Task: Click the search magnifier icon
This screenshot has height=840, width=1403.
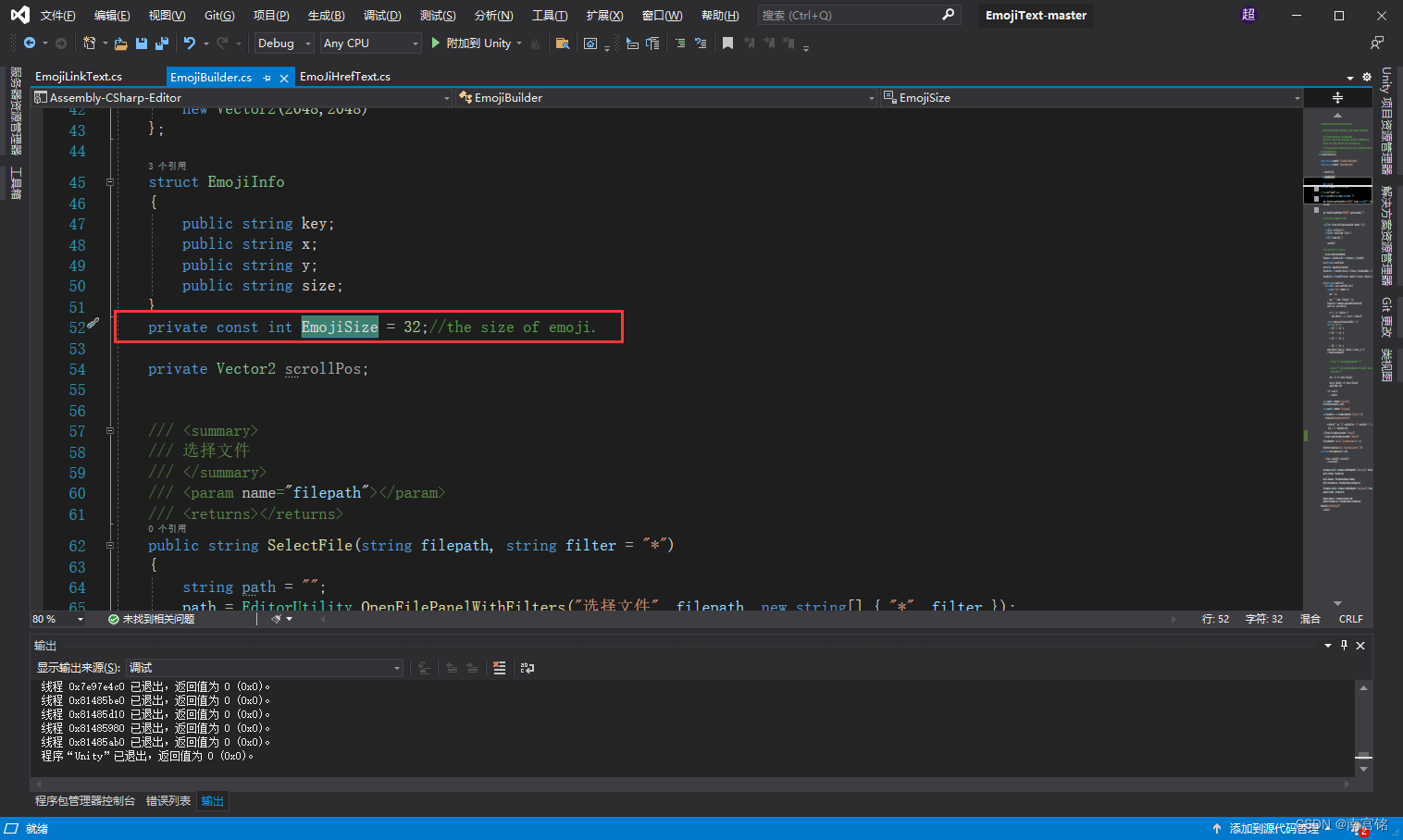Action: (x=948, y=15)
